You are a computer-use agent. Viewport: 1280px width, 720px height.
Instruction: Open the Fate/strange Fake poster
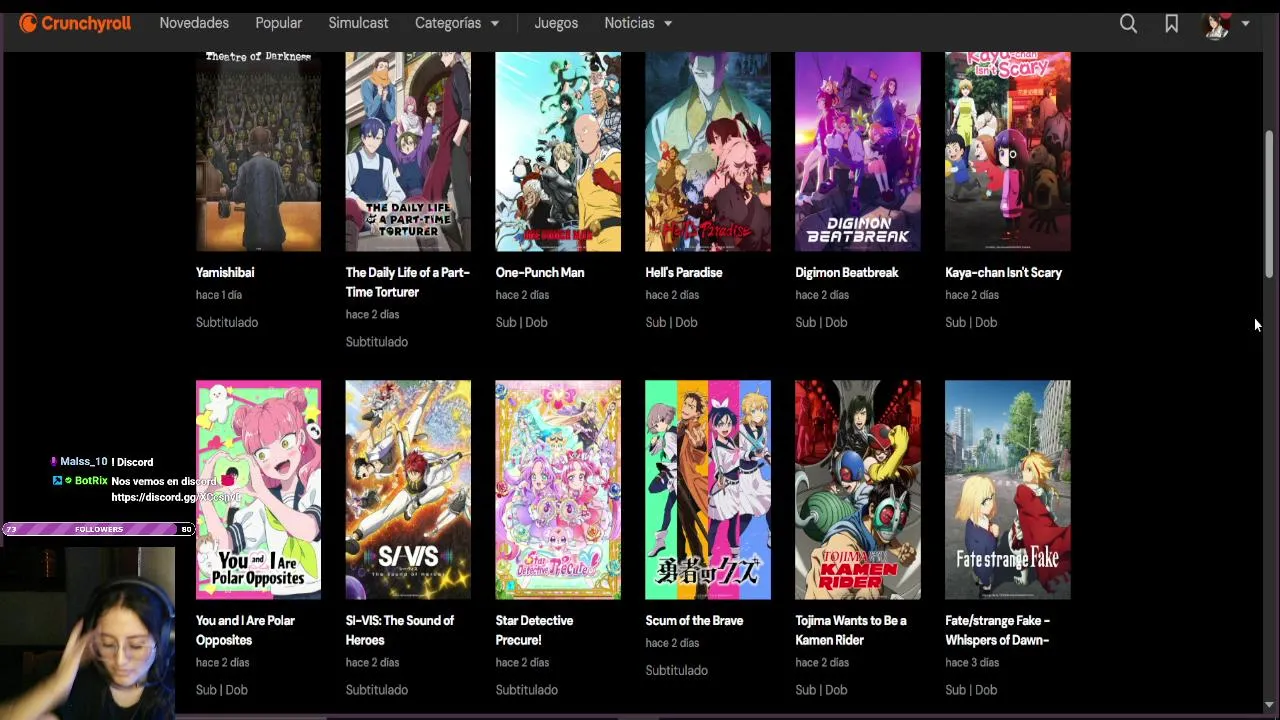pos(1008,490)
